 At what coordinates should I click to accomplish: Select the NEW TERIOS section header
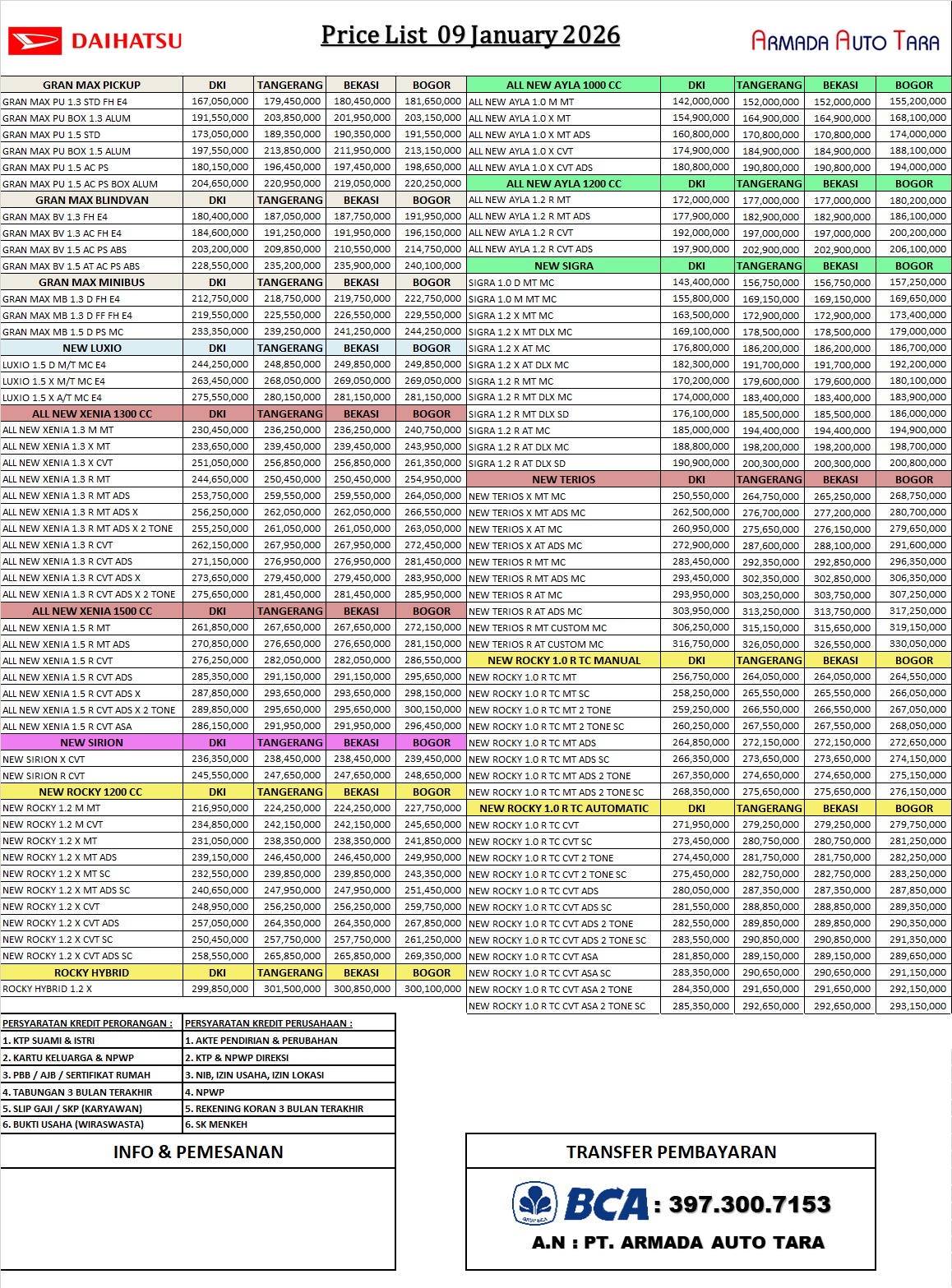click(563, 479)
